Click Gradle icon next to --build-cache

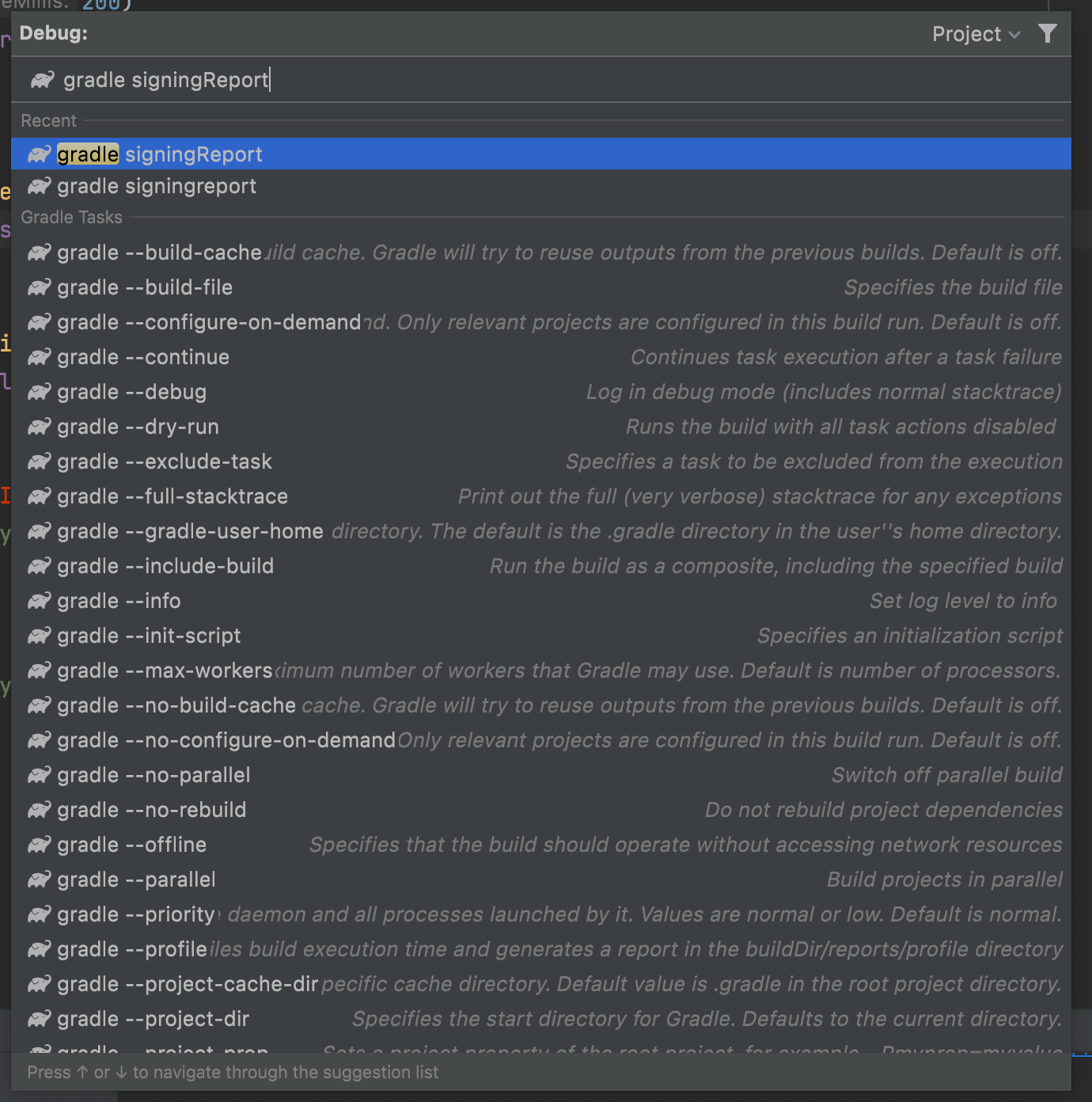(x=40, y=253)
